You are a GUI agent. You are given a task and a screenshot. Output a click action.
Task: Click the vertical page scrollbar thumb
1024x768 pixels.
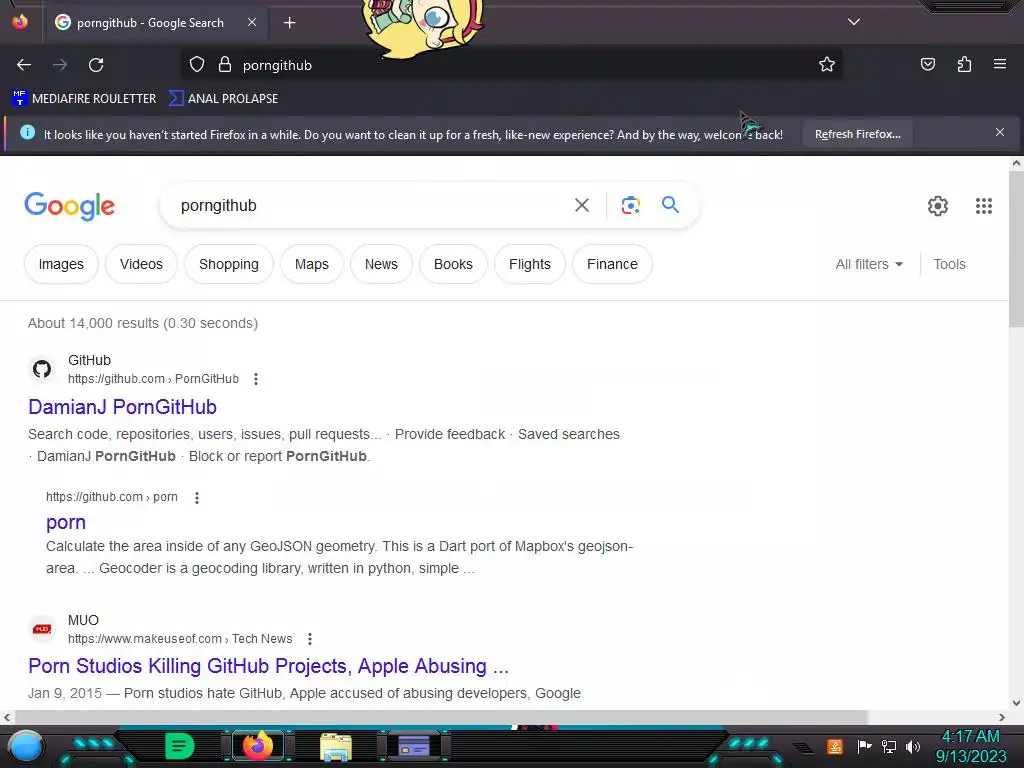[1016, 250]
